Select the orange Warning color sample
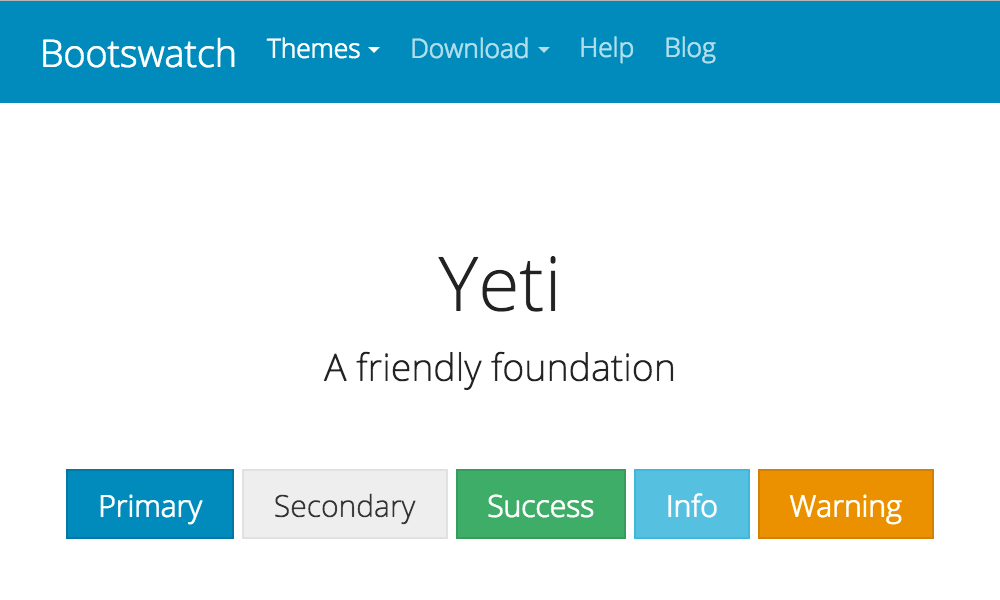This screenshot has width=1000, height=600. [845, 504]
